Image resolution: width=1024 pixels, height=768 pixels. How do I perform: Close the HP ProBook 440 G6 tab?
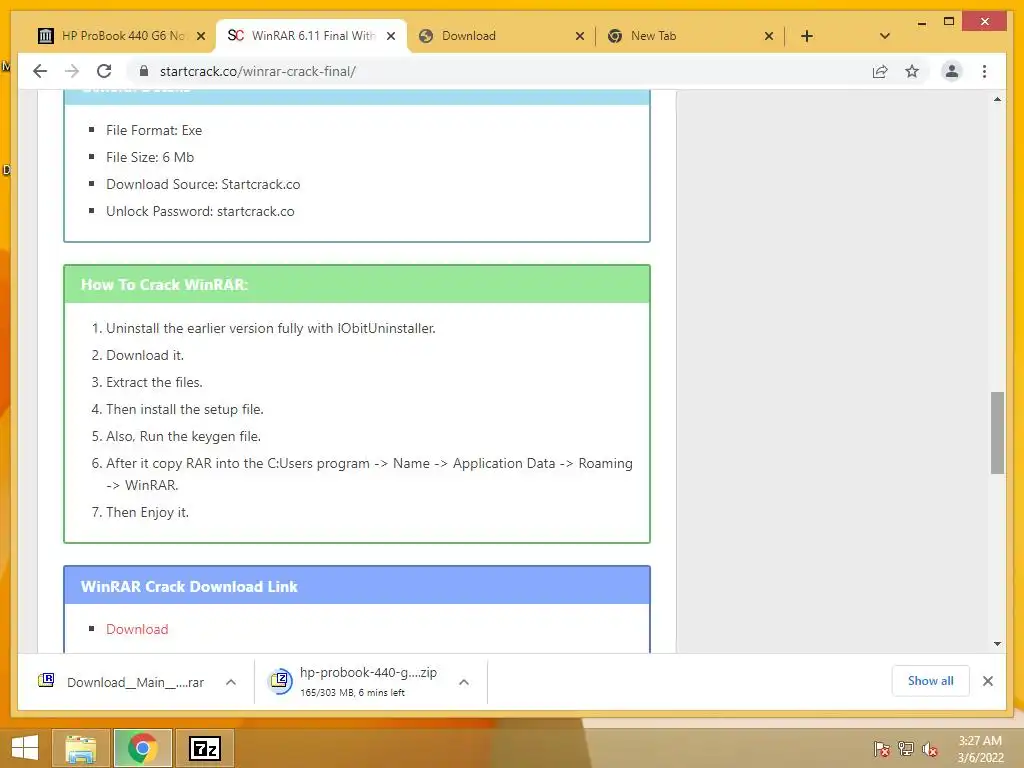[x=201, y=36]
